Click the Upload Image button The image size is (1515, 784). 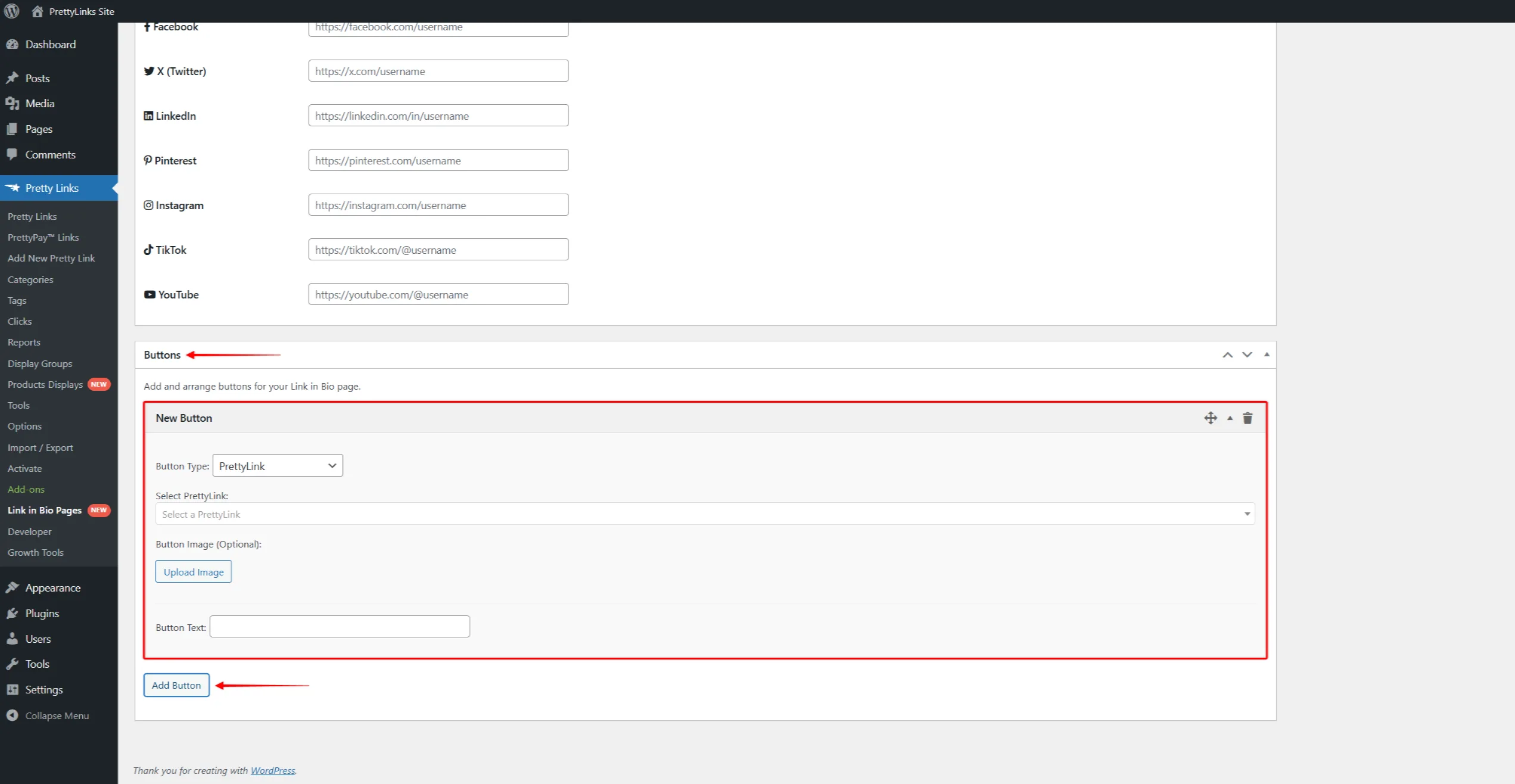click(194, 572)
